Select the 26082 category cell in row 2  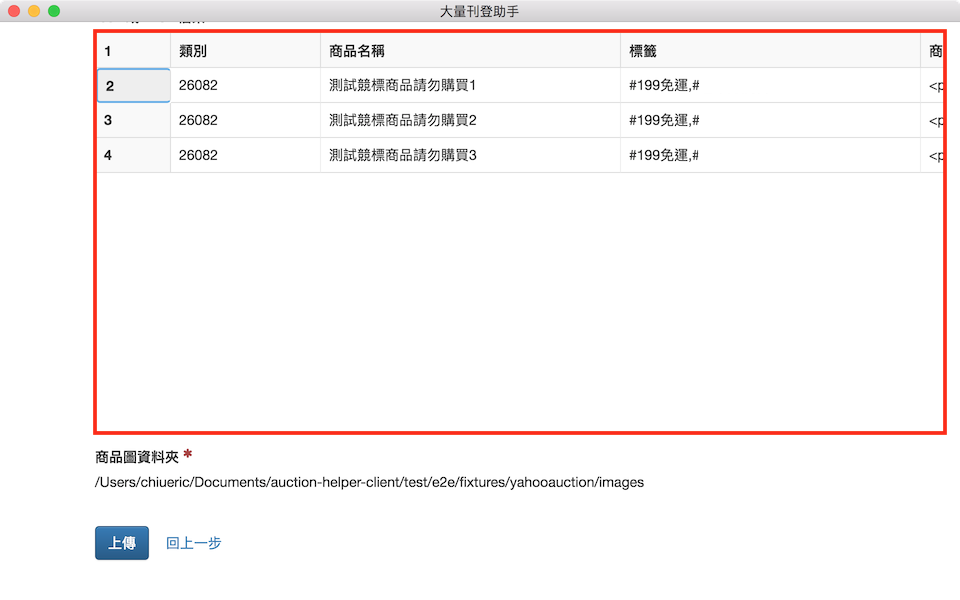point(245,86)
